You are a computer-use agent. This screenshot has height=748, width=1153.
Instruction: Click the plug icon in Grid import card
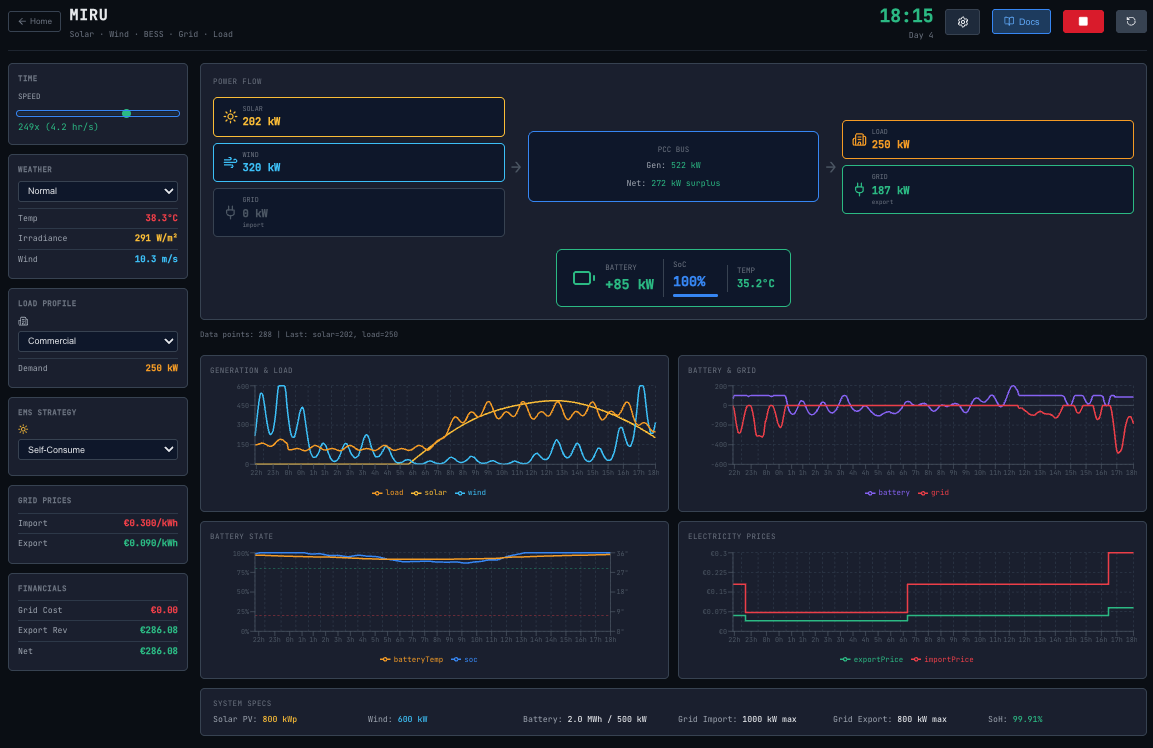tap(230, 212)
